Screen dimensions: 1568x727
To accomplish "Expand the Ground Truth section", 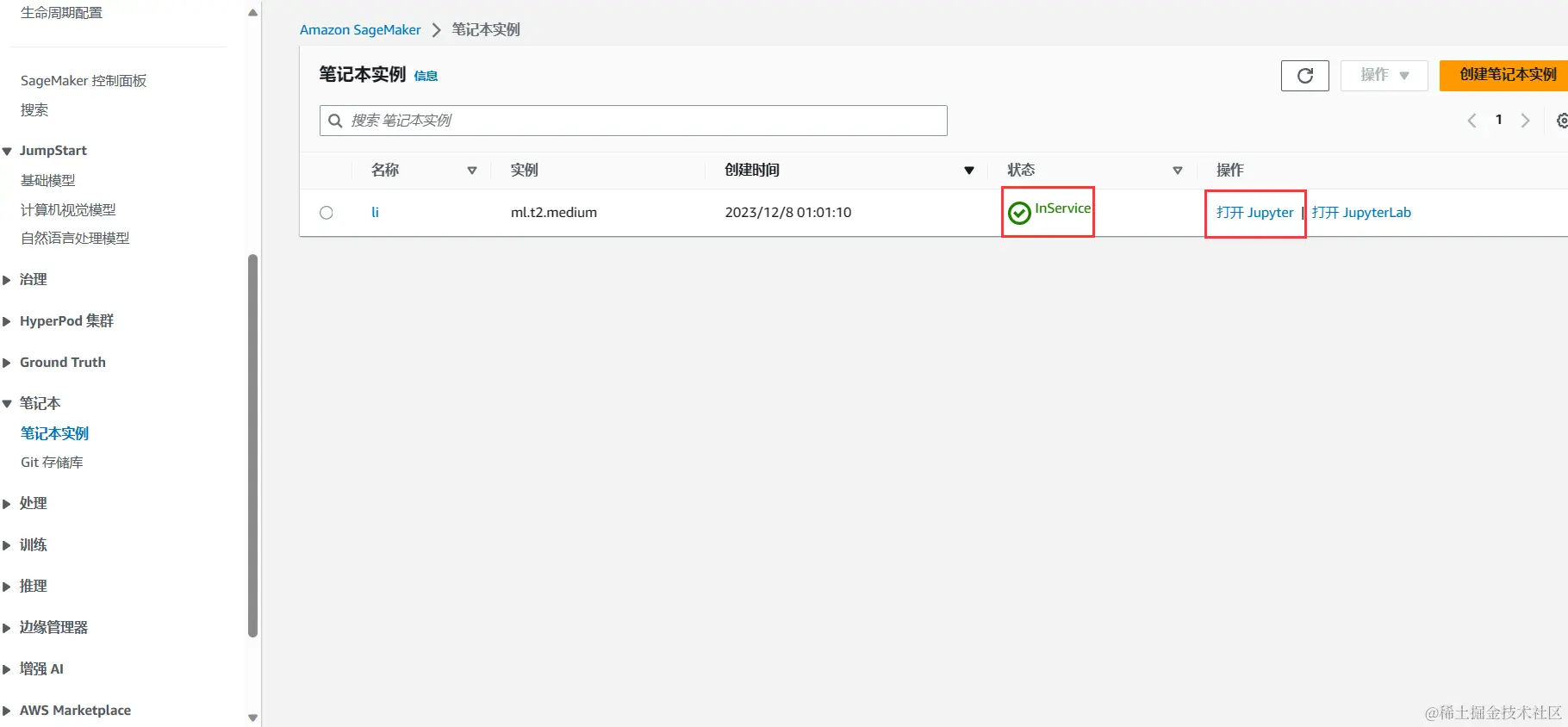I will tap(7, 363).
